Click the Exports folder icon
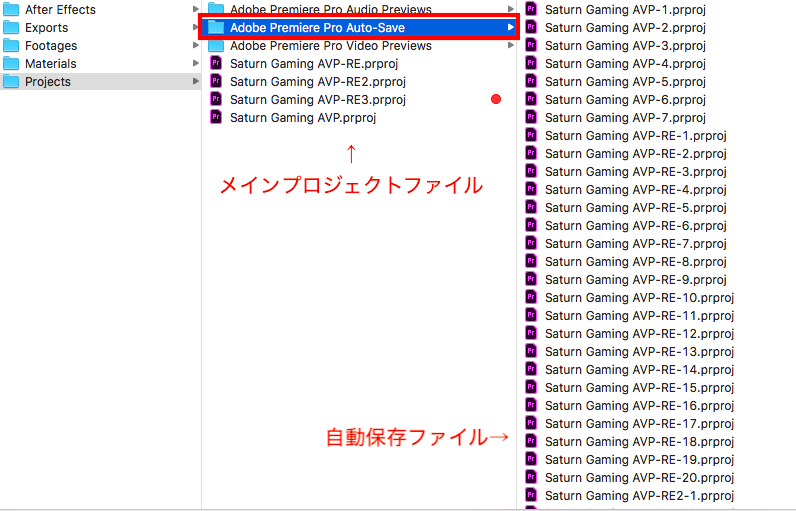 (11, 27)
